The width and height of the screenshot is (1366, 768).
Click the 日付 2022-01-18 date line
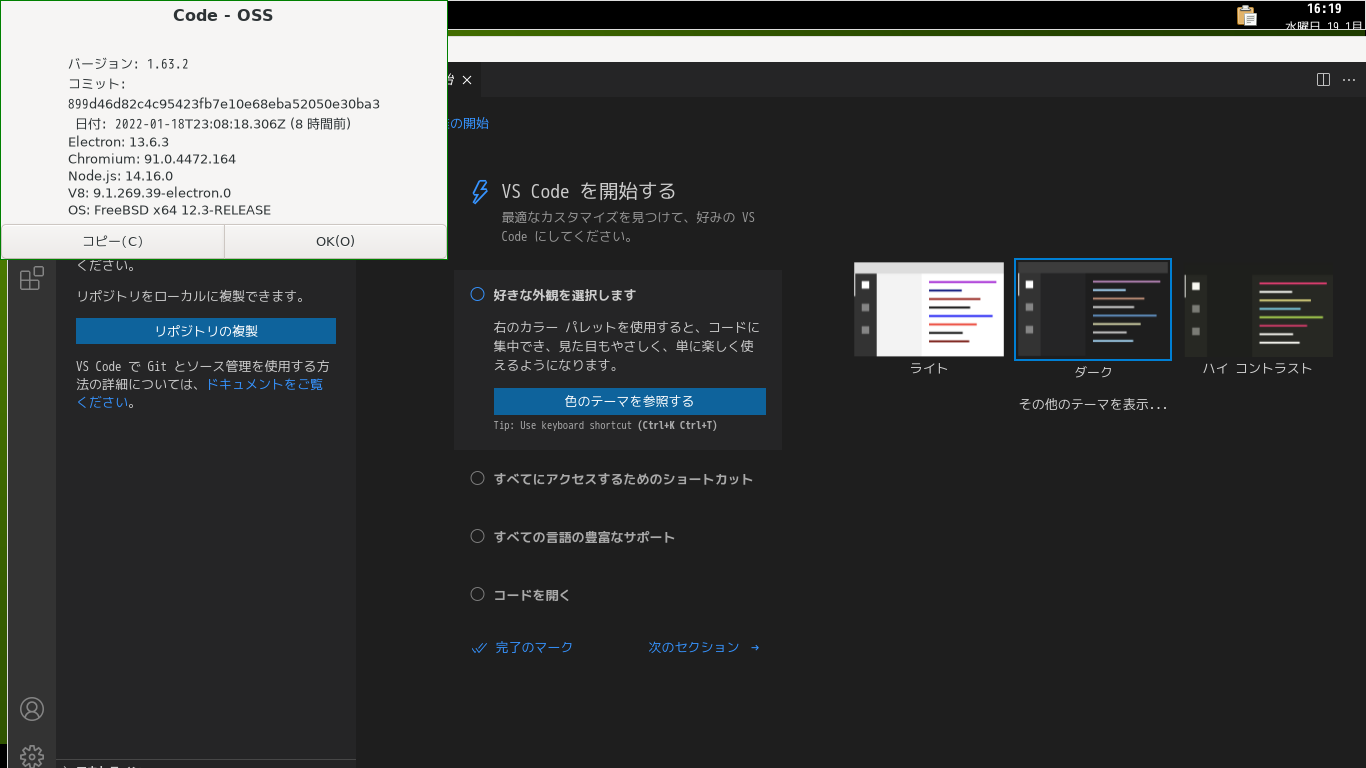[x=213, y=124]
